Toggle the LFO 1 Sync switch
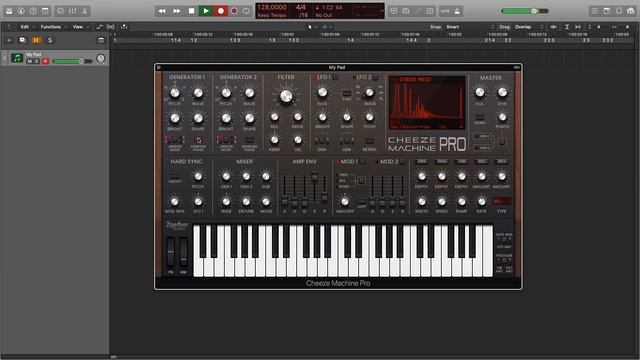640x360 pixels. pyautogui.click(x=347, y=93)
